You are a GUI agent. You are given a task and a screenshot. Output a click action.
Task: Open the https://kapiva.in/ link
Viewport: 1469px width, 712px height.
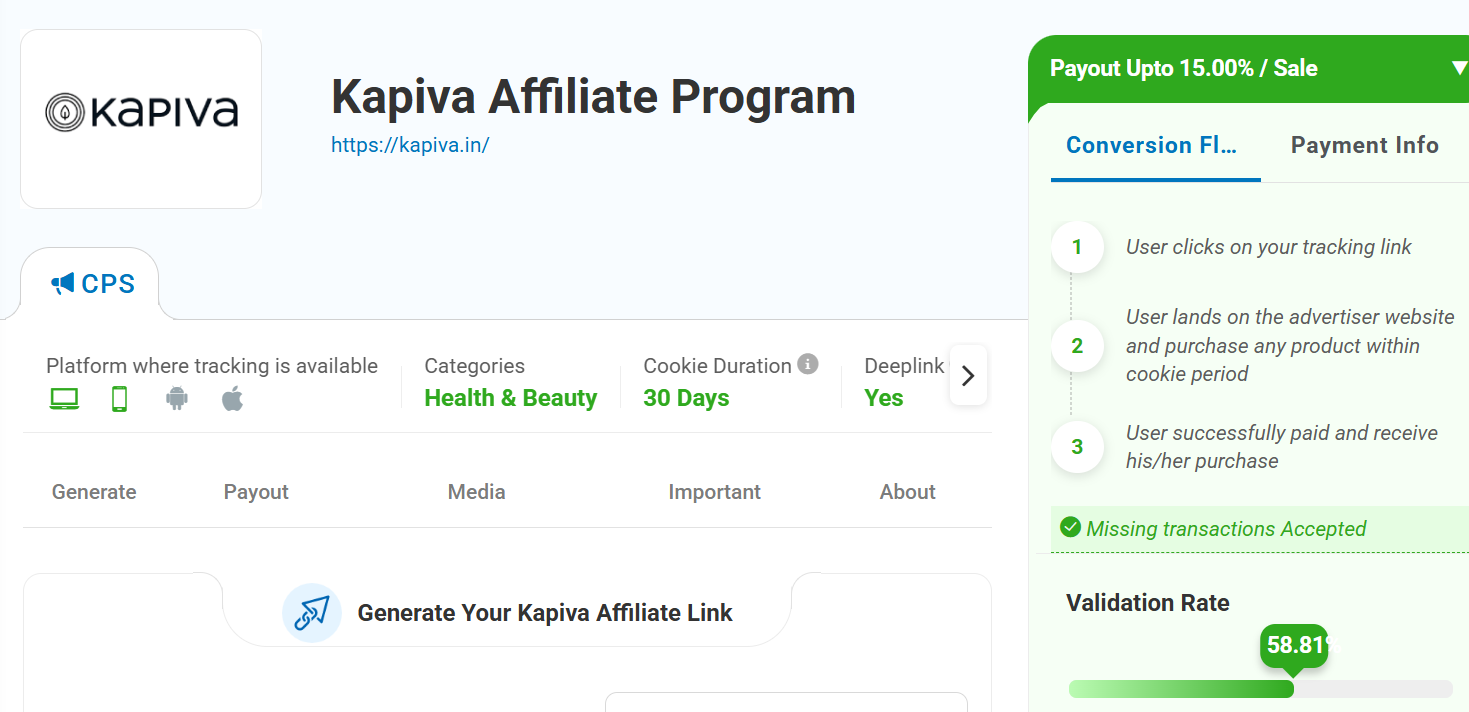tap(410, 145)
